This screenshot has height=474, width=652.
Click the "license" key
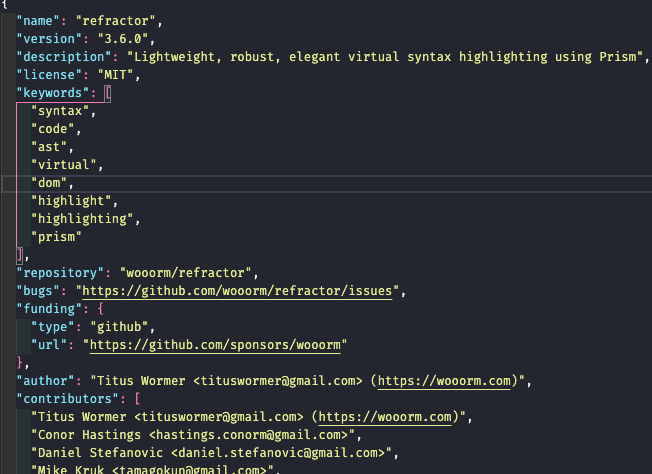point(49,75)
